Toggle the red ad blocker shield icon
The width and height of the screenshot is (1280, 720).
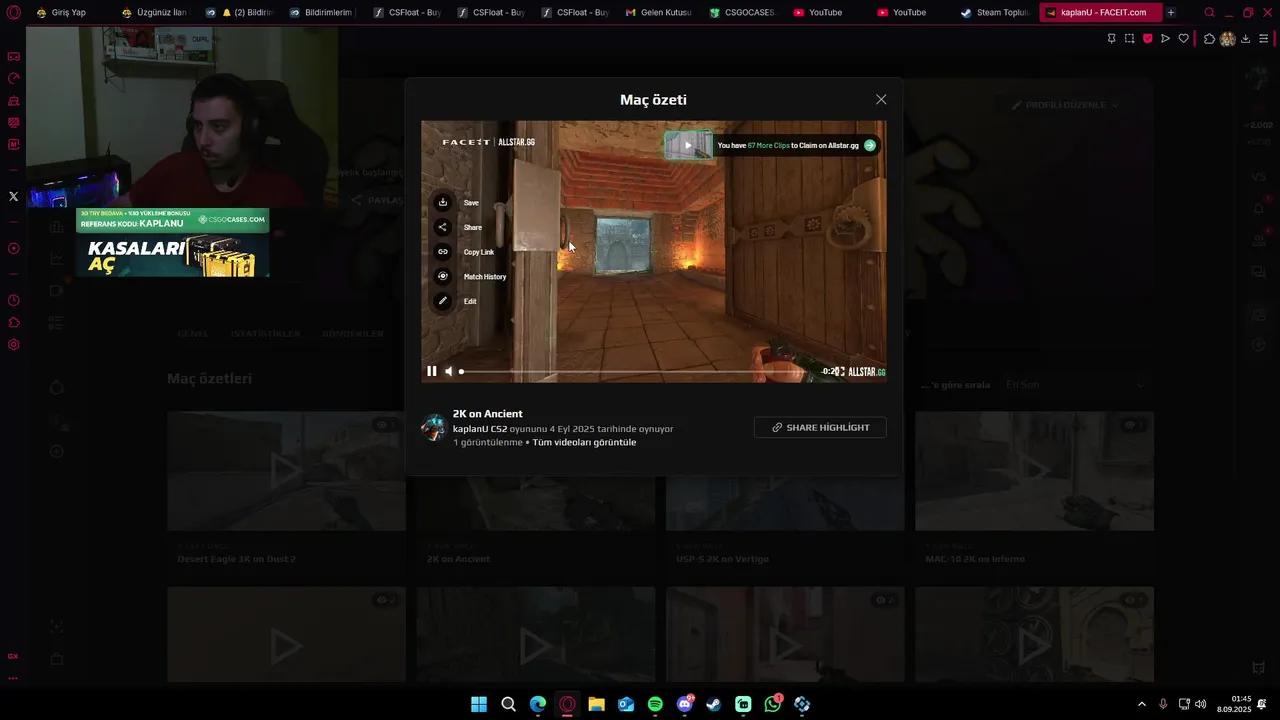pyautogui.click(x=1147, y=38)
